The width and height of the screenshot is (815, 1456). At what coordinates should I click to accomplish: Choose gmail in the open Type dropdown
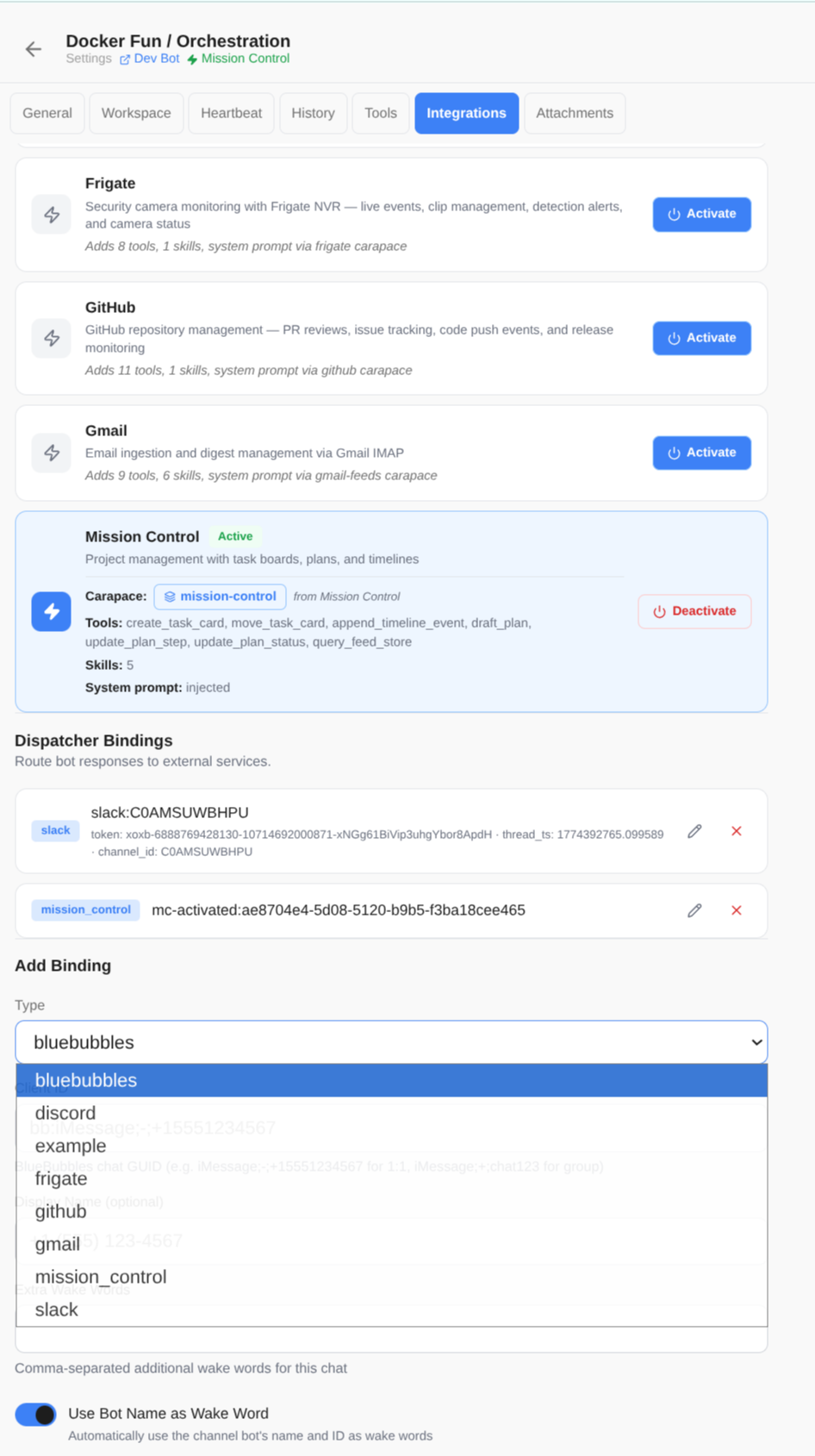57,1244
